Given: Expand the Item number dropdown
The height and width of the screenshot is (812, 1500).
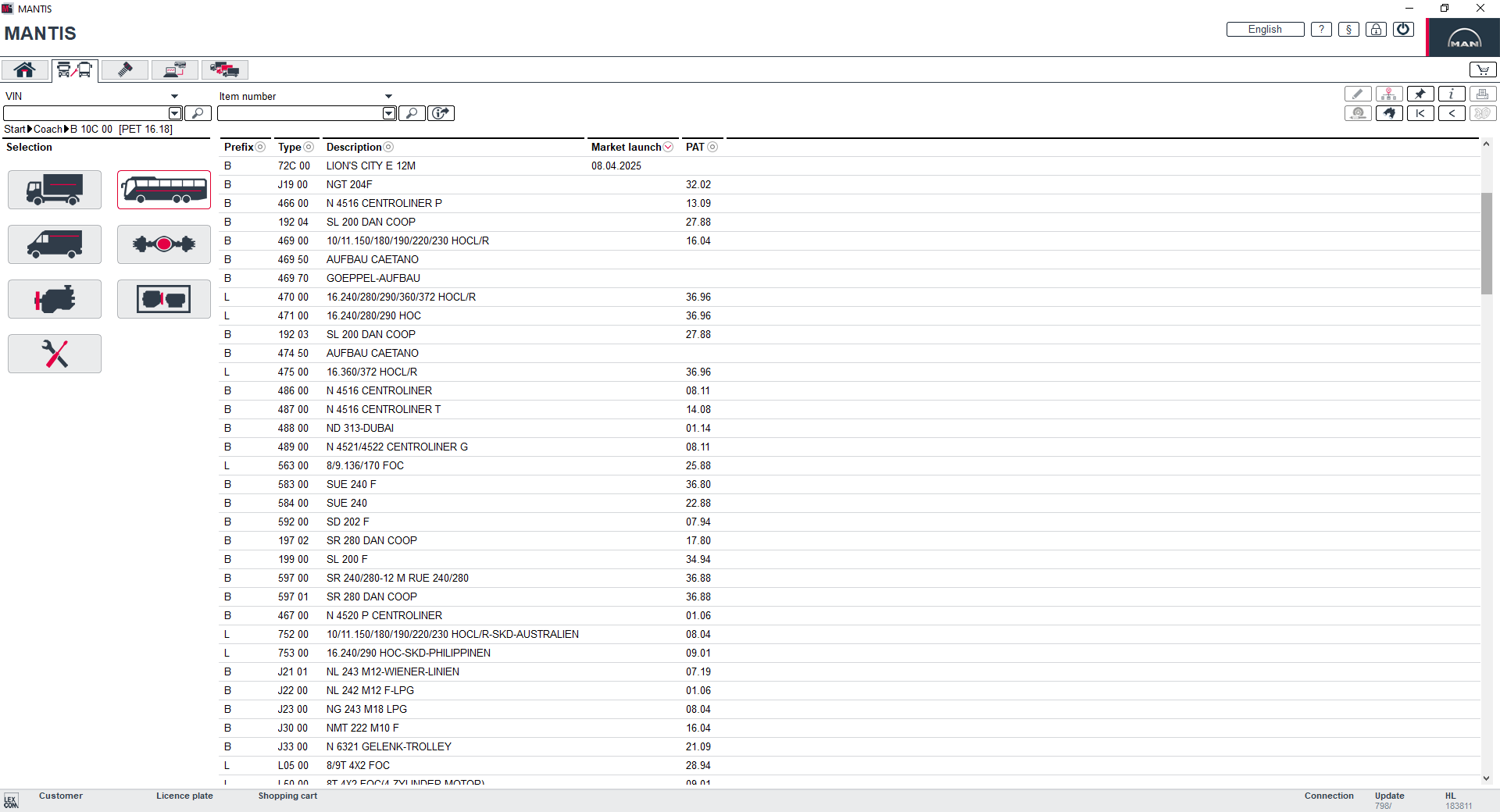Looking at the screenshot, I should (x=388, y=96).
